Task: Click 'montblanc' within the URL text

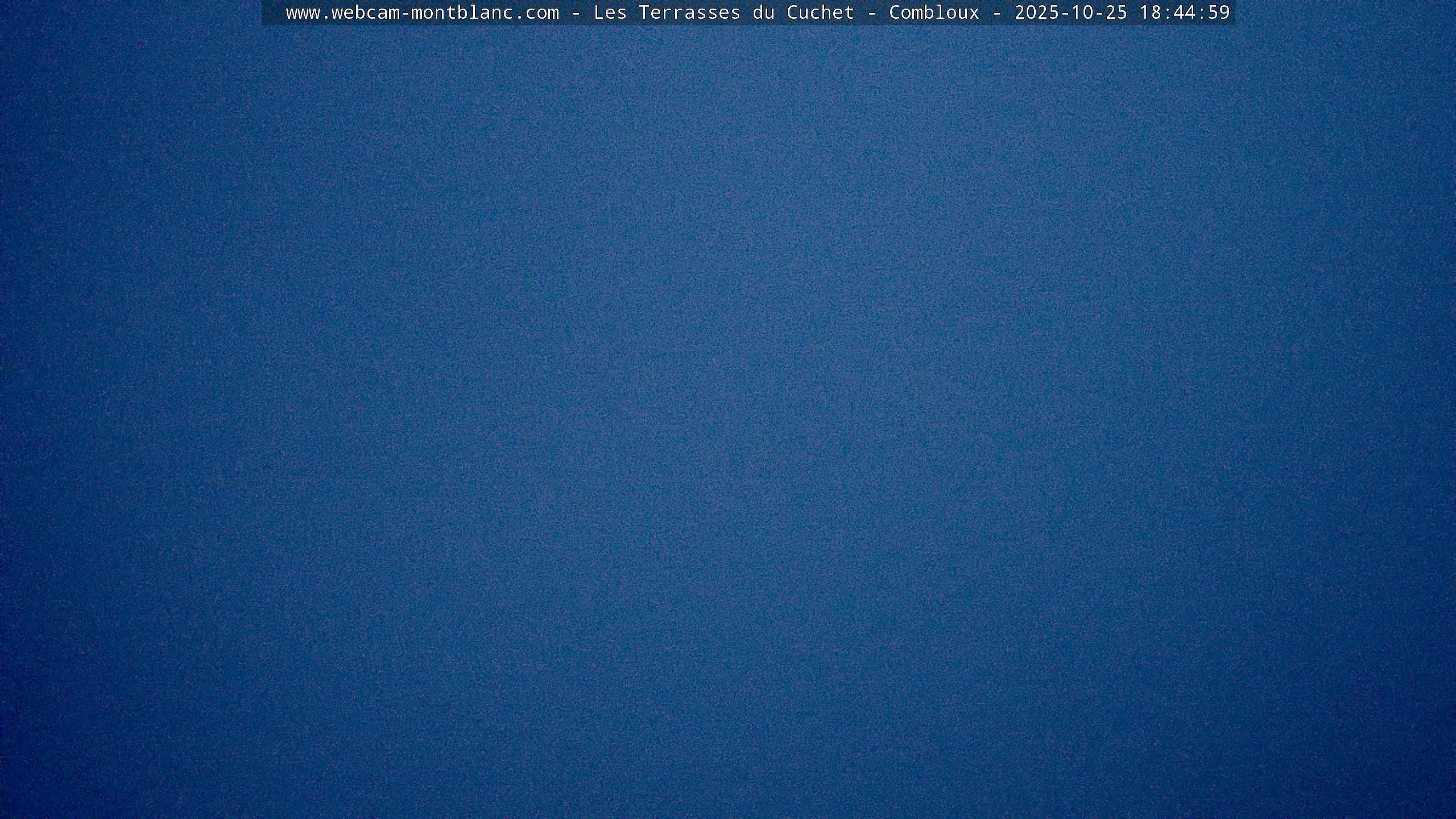Action: (x=462, y=13)
